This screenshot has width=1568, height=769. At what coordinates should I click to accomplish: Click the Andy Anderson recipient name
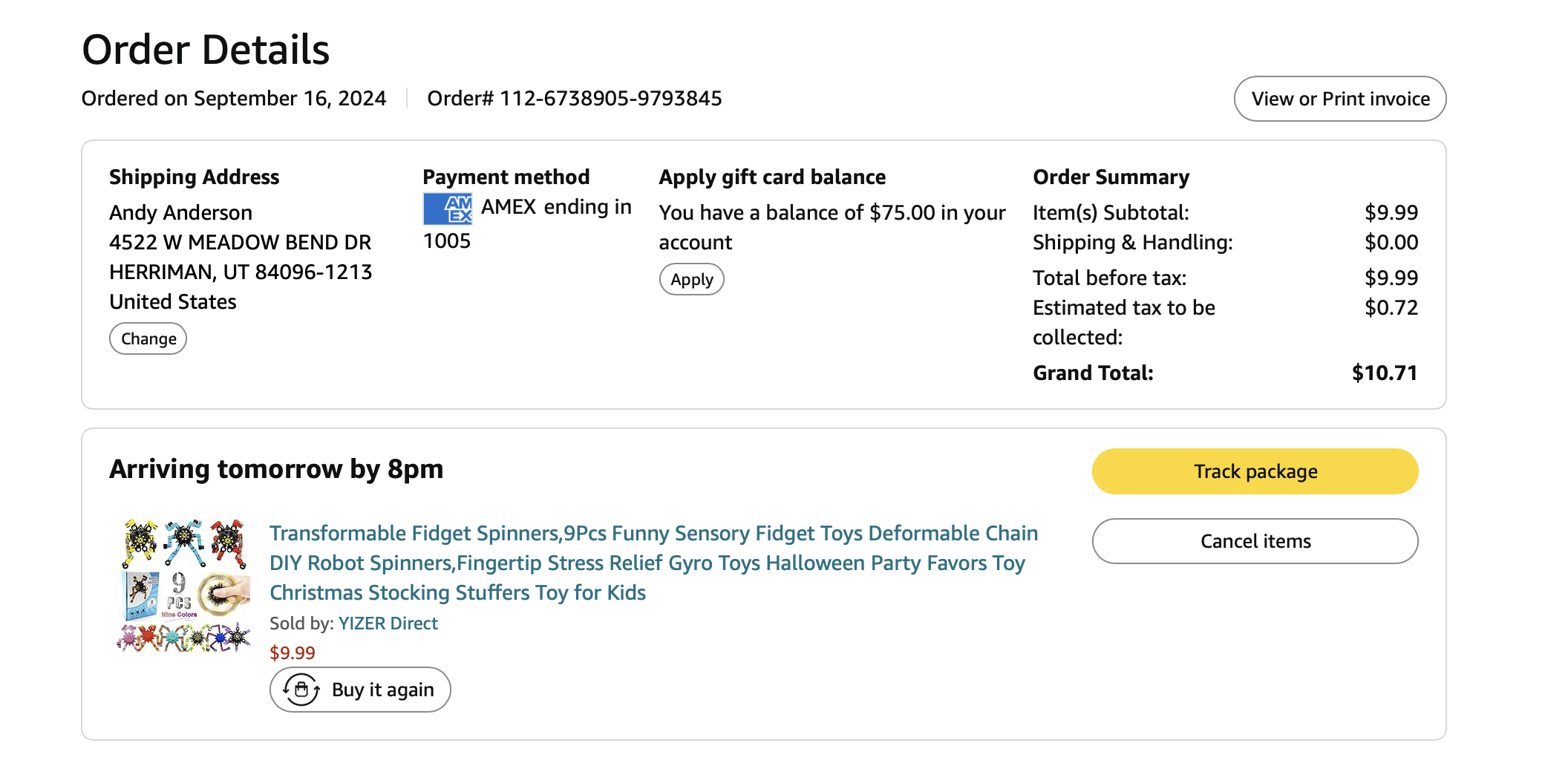point(180,213)
